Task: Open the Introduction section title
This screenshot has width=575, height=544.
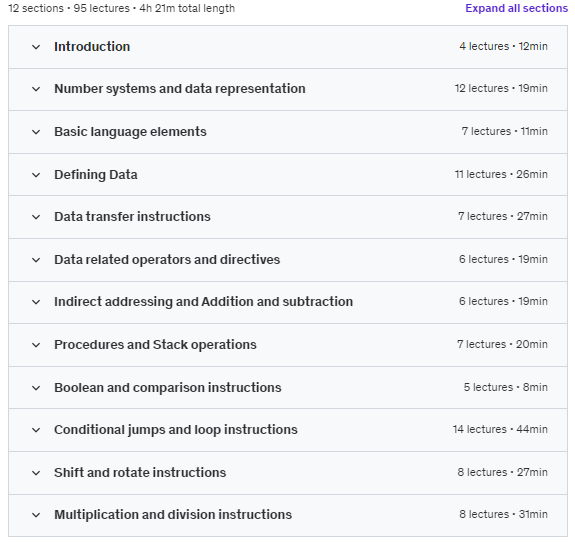Action: coord(92,47)
